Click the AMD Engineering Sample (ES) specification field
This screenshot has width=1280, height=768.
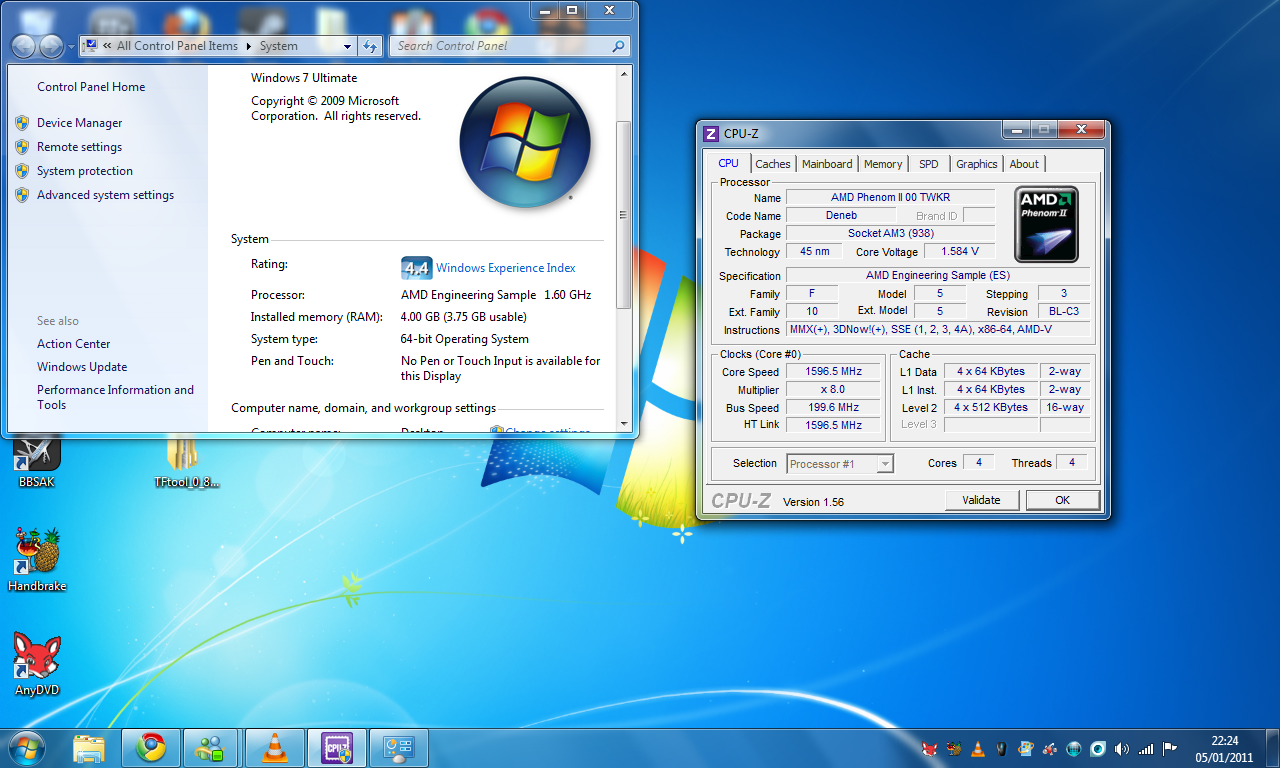(x=938, y=275)
